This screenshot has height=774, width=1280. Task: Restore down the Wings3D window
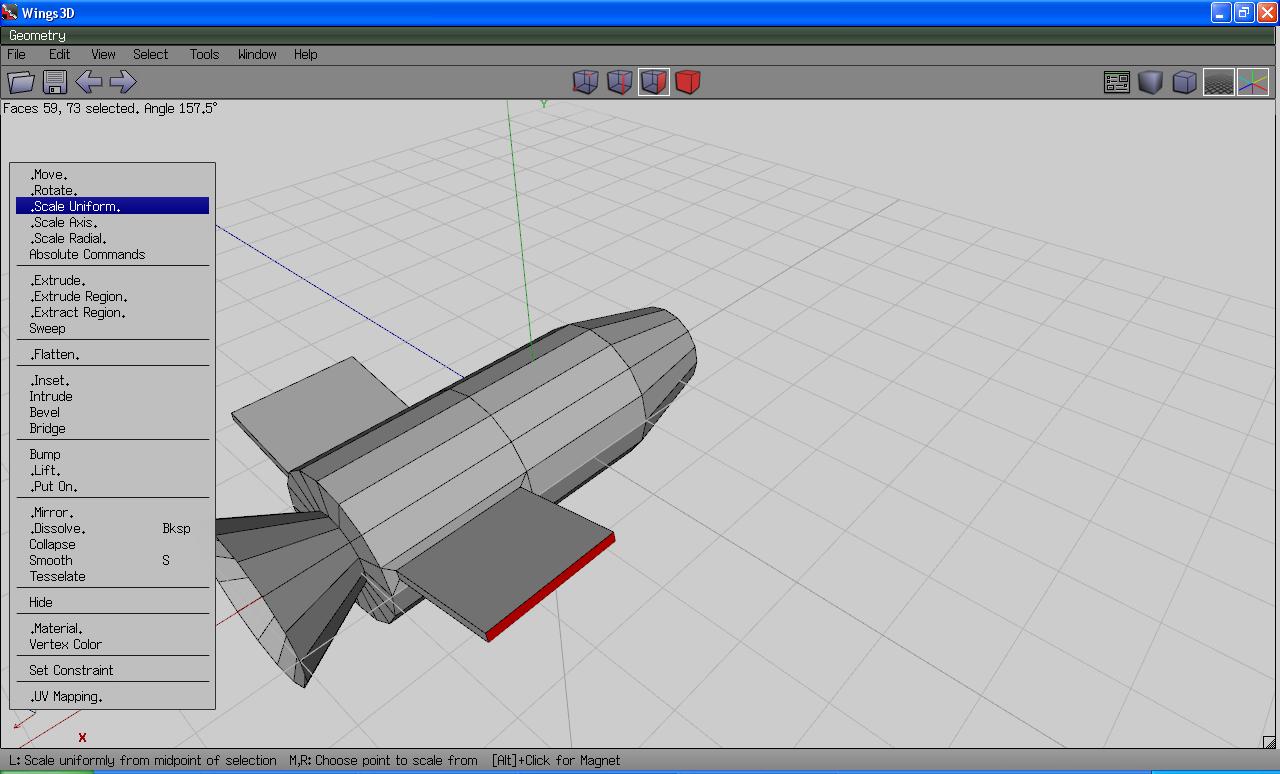1244,12
